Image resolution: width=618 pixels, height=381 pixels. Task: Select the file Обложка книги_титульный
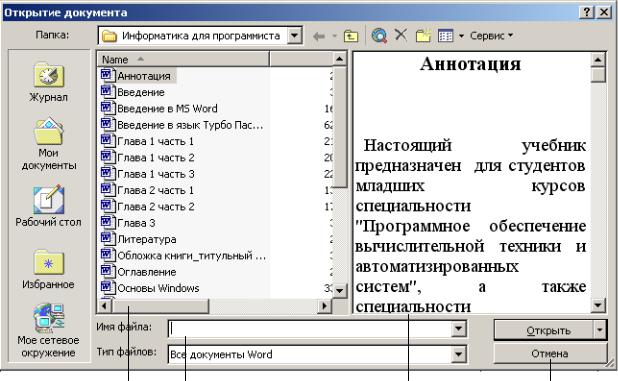(x=192, y=256)
